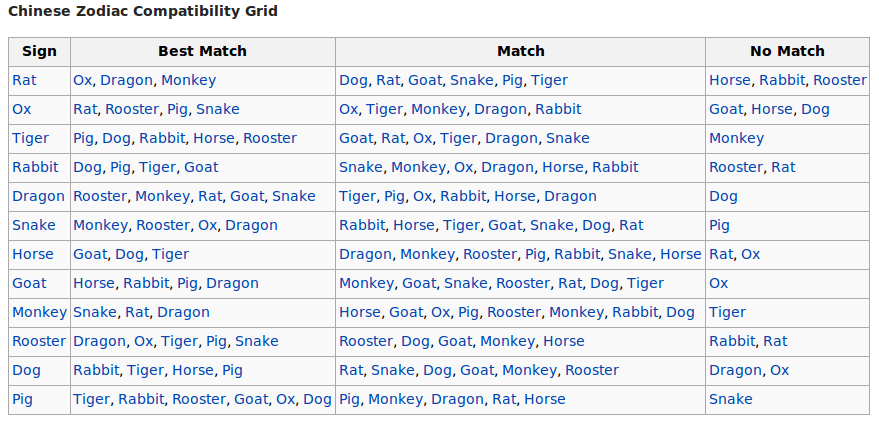The height and width of the screenshot is (423, 879).
Task: Select Monkey in the Sign column
Action: [39, 312]
